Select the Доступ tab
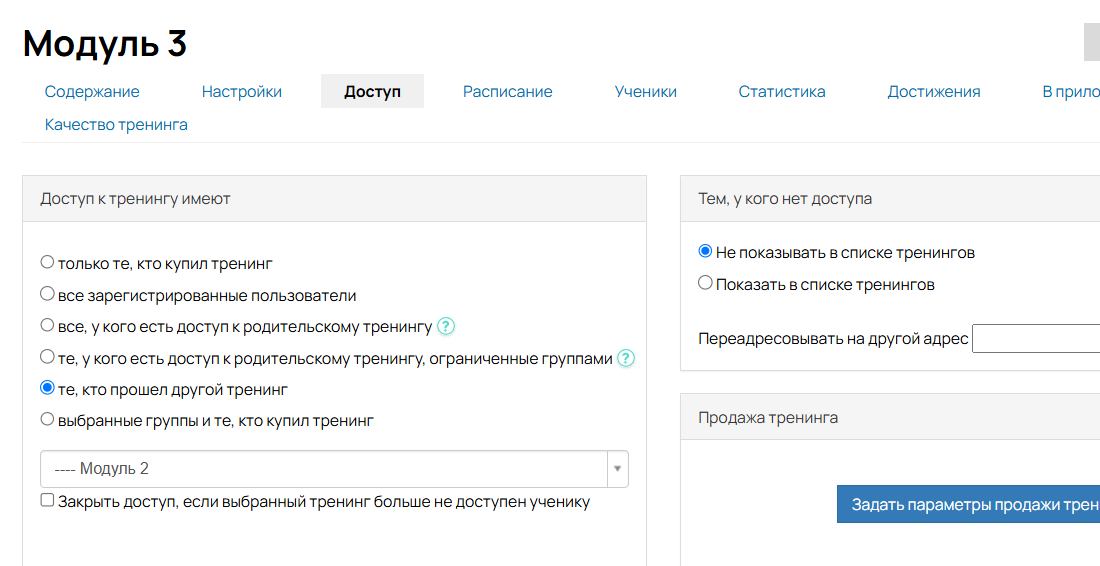 pyautogui.click(x=373, y=92)
